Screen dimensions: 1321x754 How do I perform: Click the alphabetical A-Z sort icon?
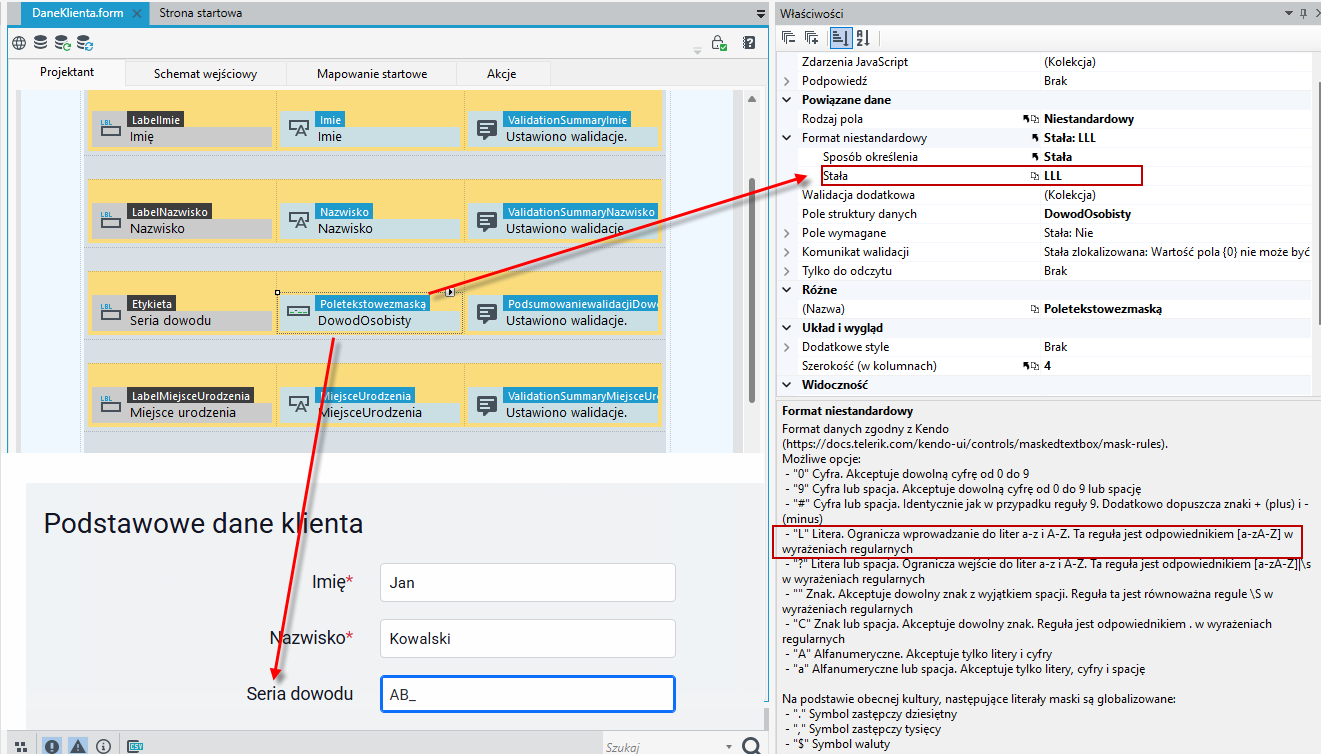click(x=863, y=38)
